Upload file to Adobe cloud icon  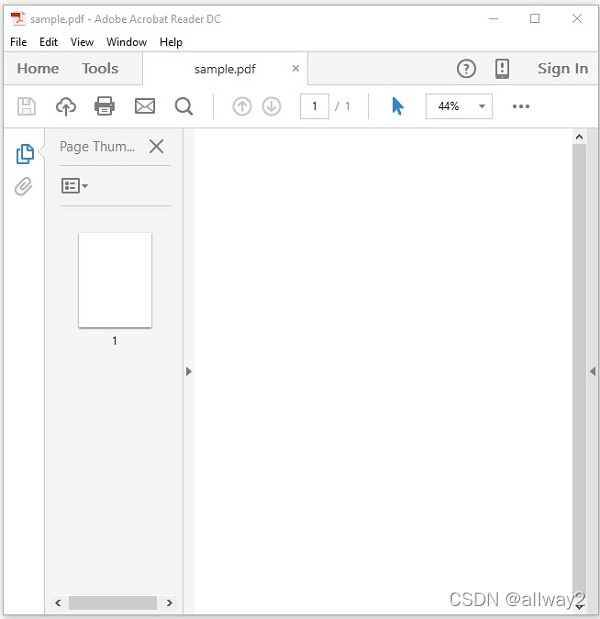coord(66,106)
